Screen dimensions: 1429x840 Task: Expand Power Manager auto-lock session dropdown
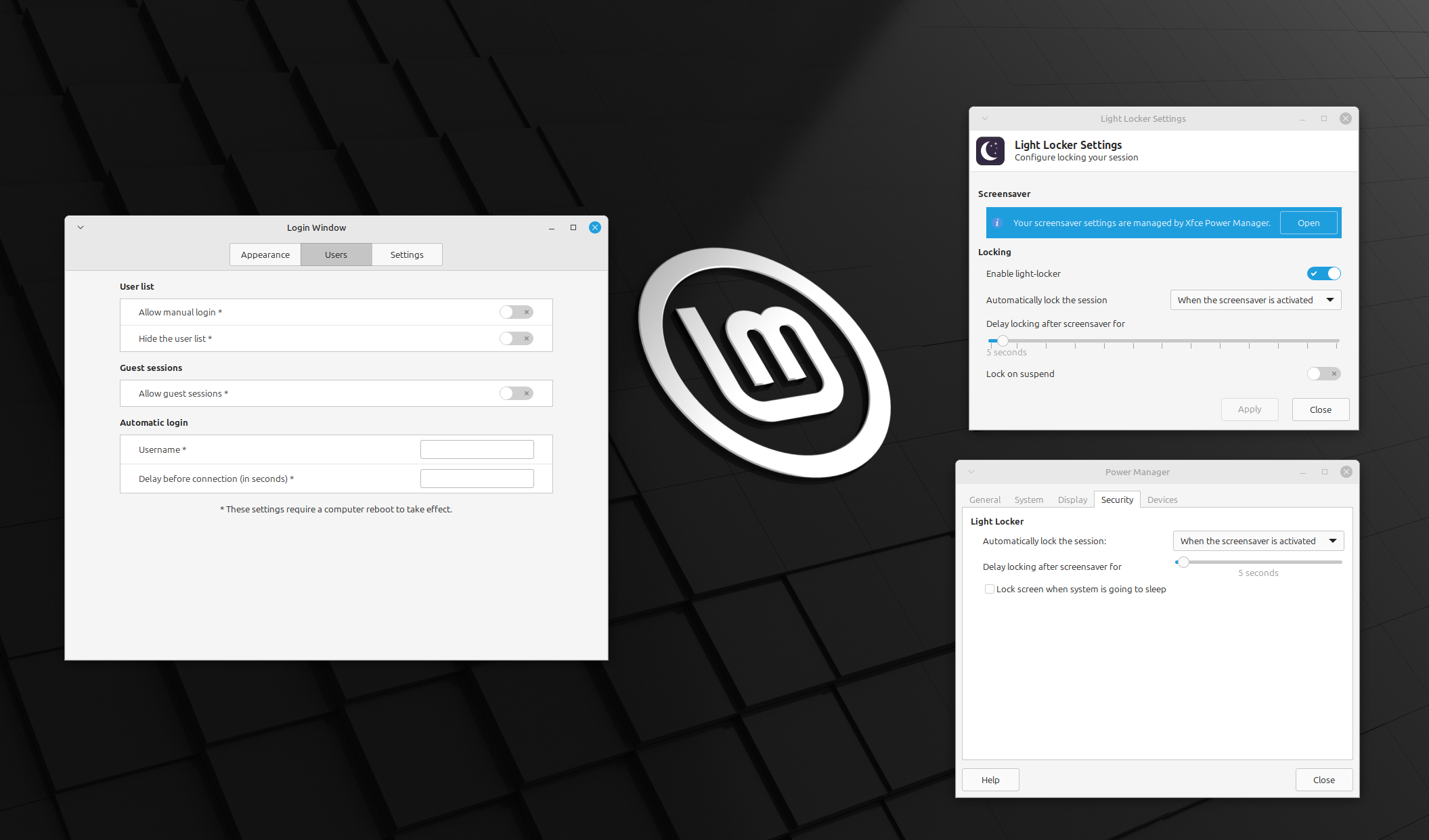[1258, 541]
